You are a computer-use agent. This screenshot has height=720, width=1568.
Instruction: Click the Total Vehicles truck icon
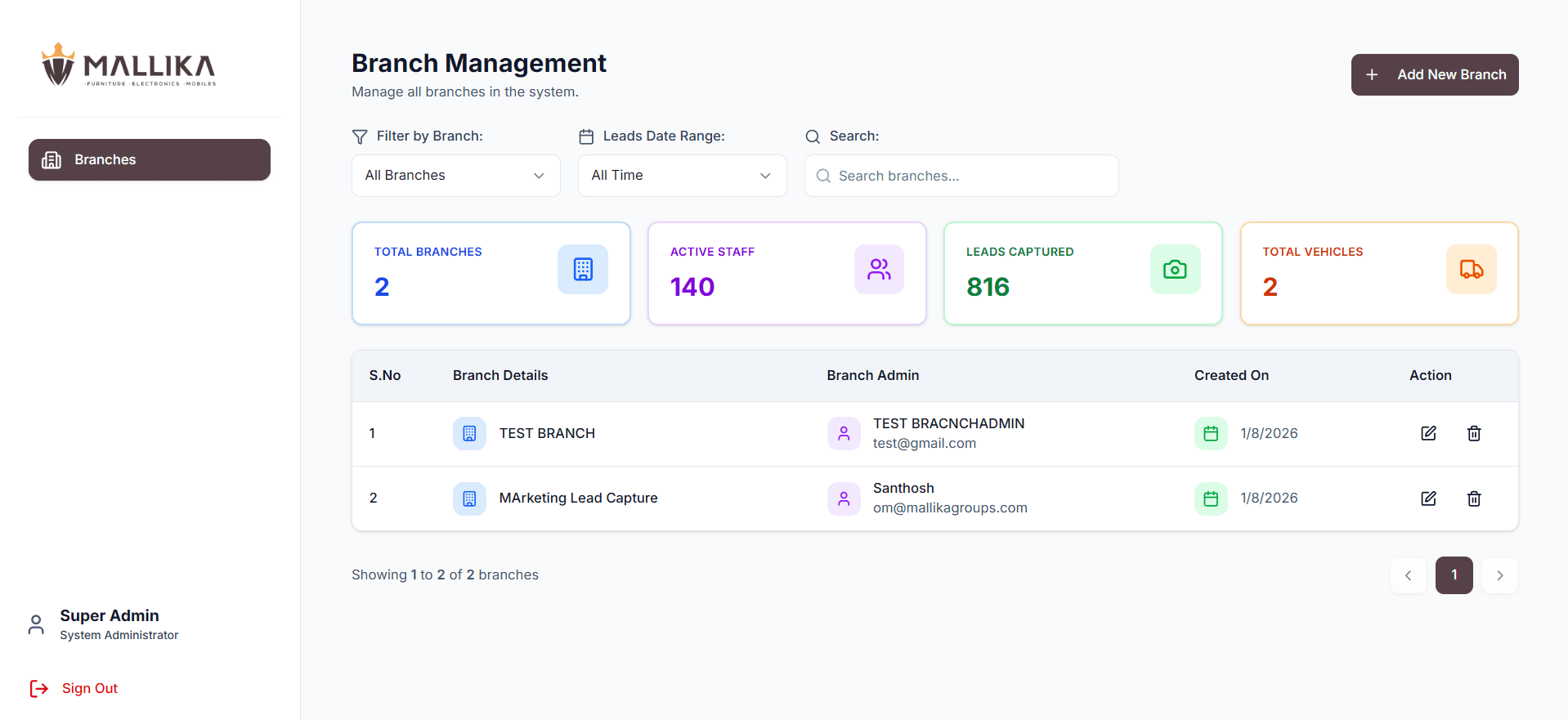(1471, 269)
